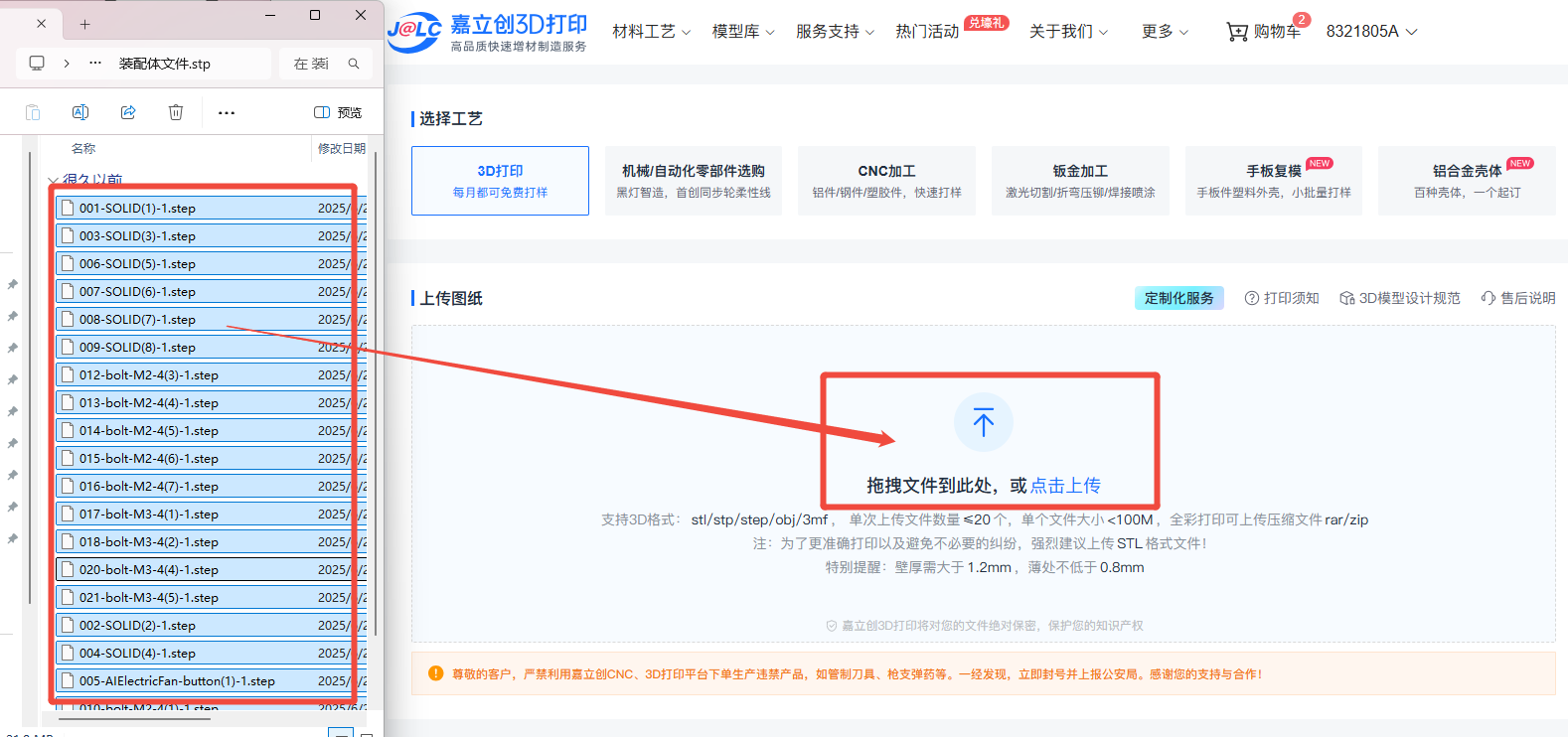1568x737 pixels.
Task: Select the CNC加工 process tab
Action: coord(886,181)
